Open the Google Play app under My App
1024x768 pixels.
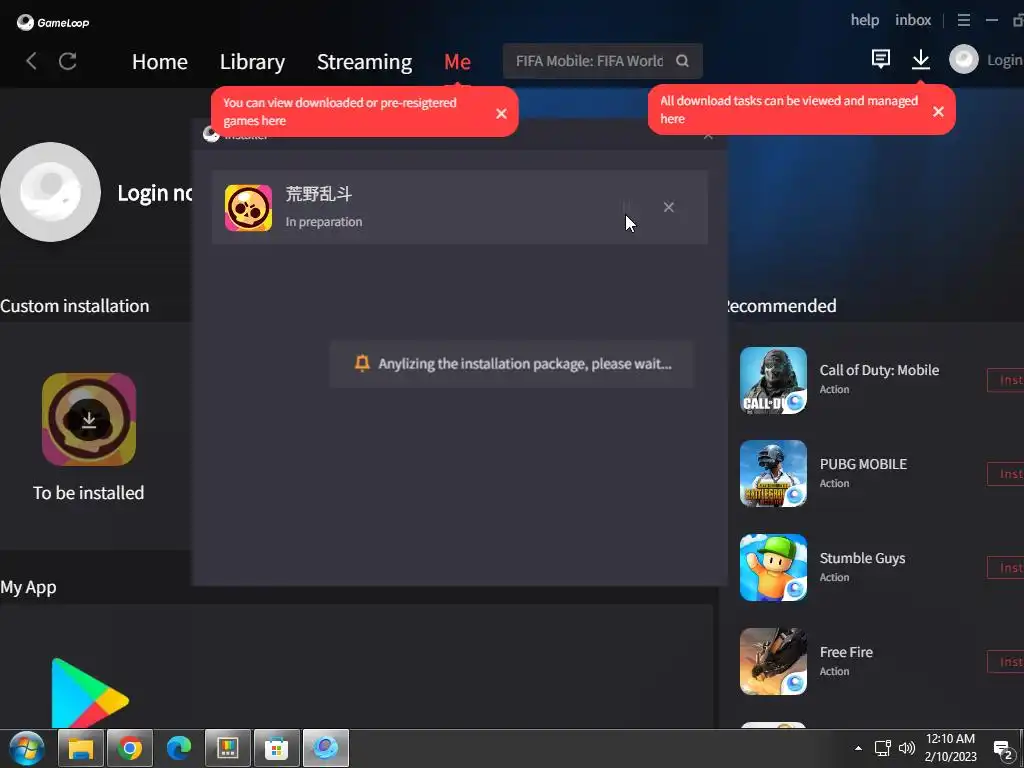click(x=89, y=693)
